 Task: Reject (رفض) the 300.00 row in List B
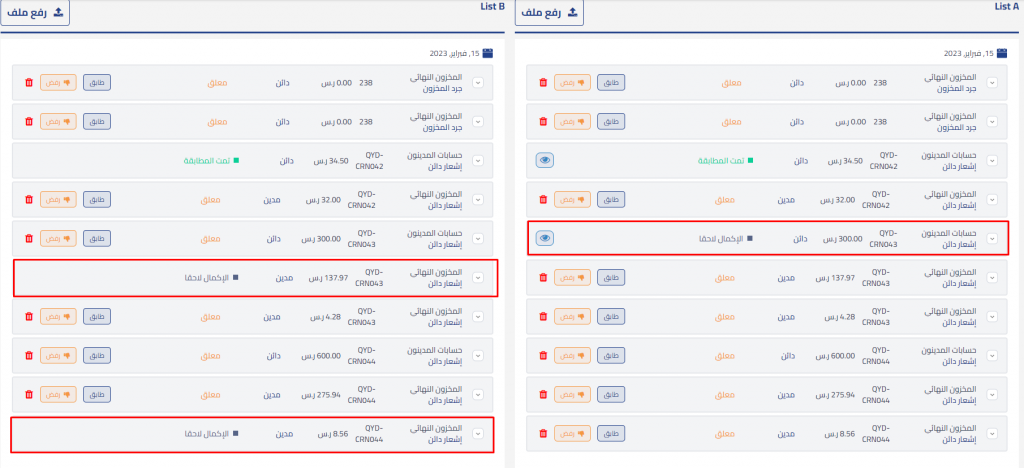coord(58,238)
